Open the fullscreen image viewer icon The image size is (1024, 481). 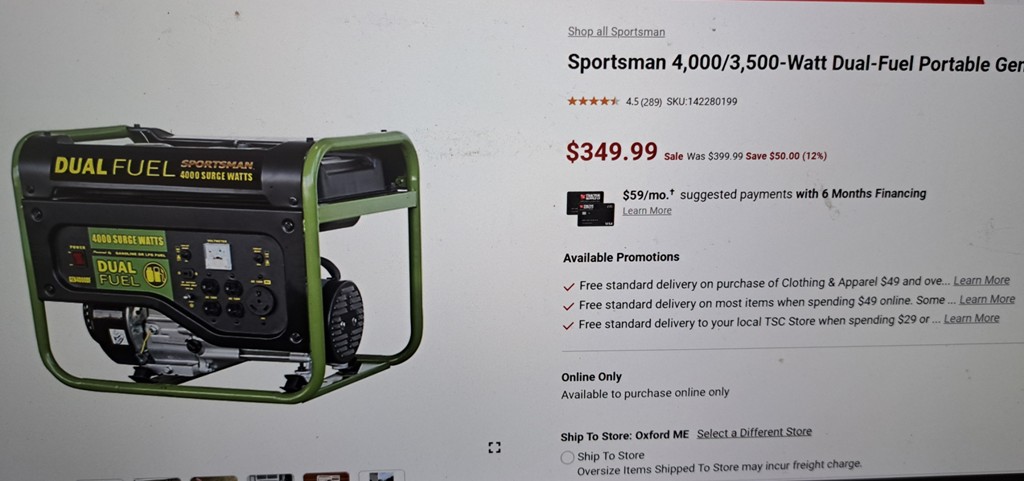click(x=494, y=447)
